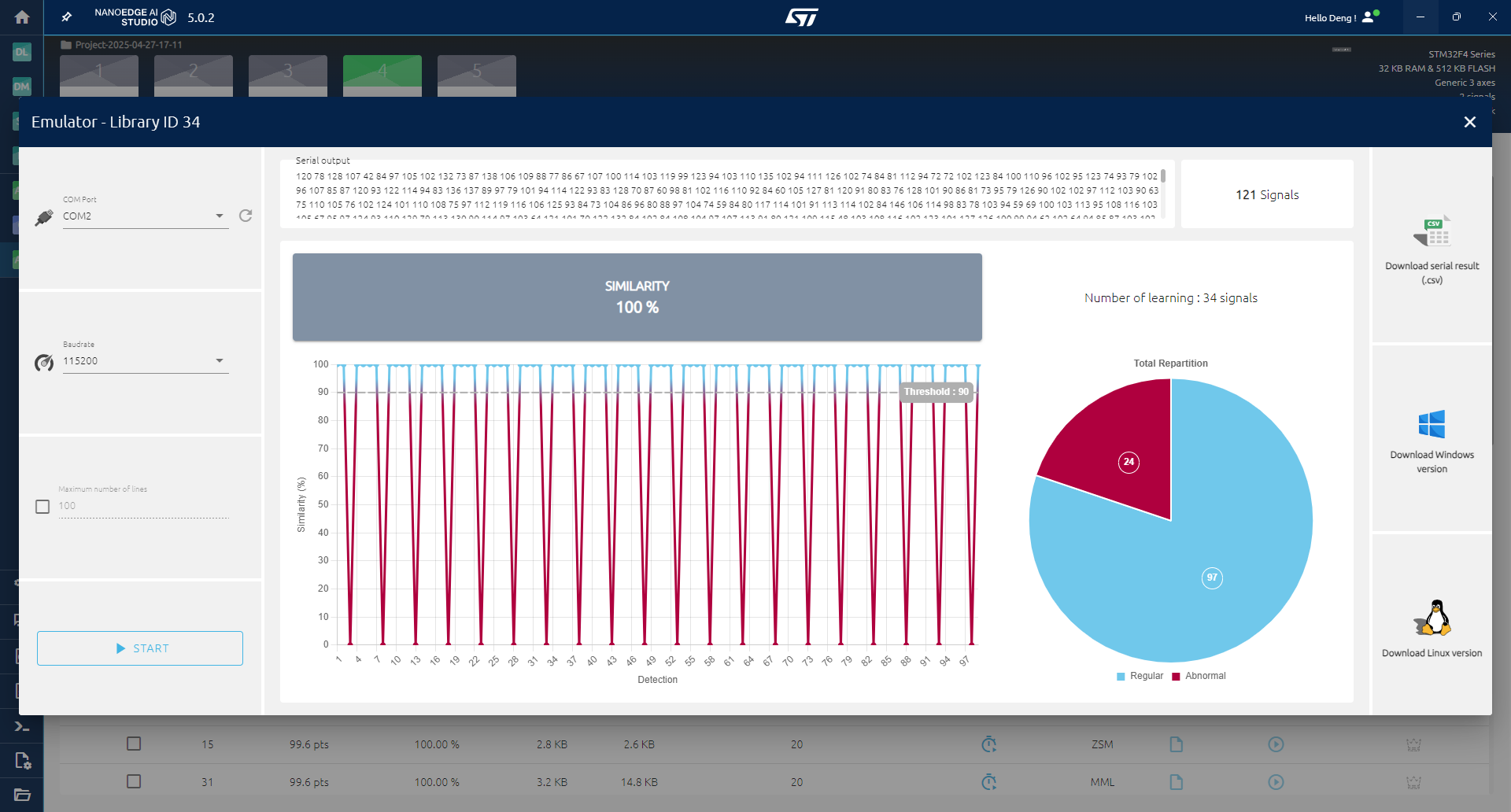Viewport: 1511px width, 812px height.
Task: Open the terminal icon in sidebar
Action: coord(21,726)
